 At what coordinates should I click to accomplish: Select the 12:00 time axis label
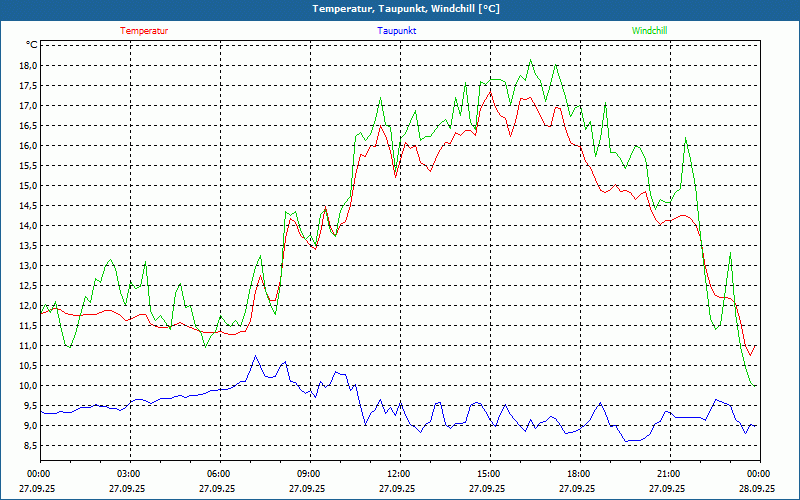coord(398,474)
